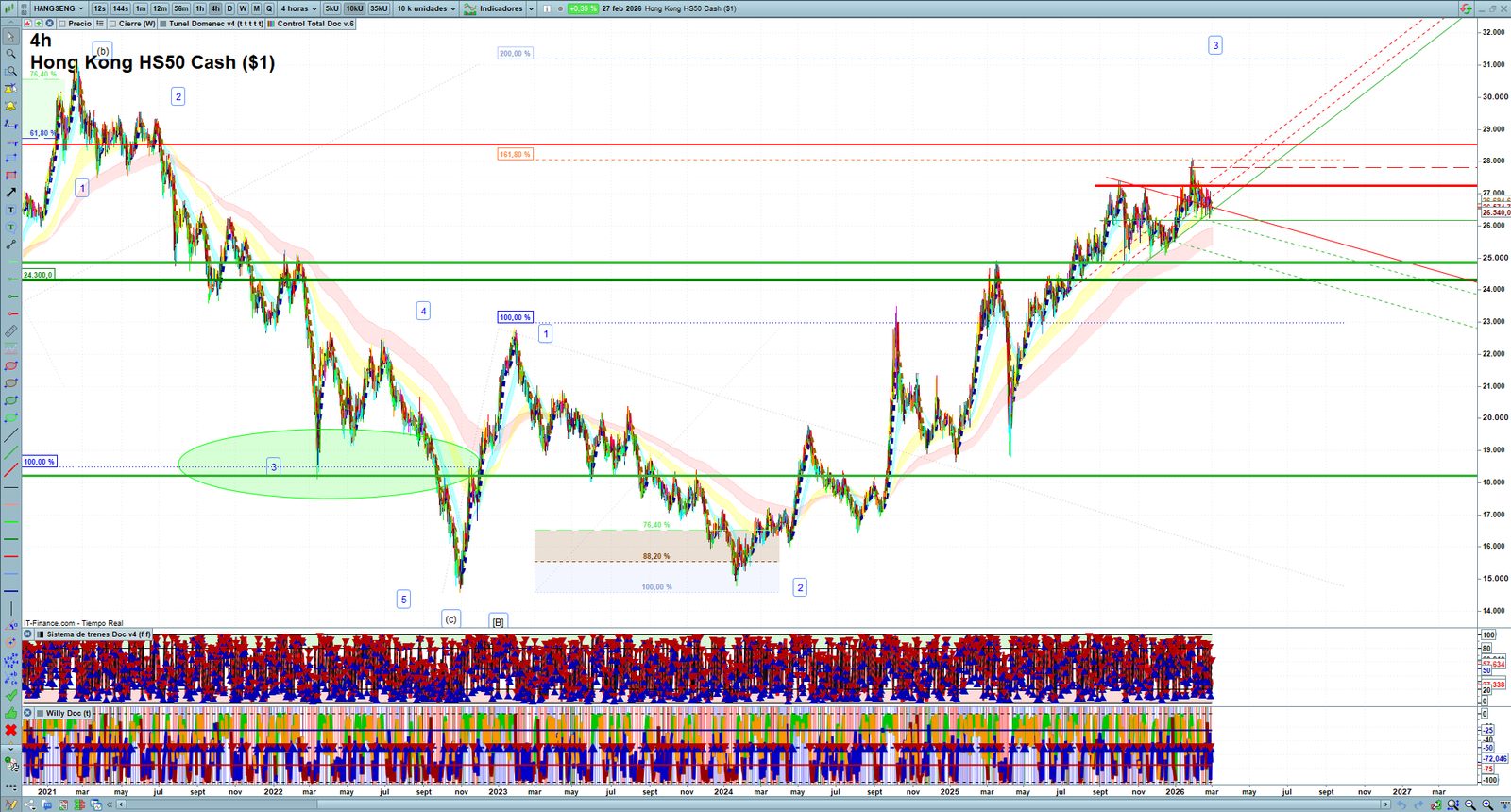Viewport: 1511px width, 812px height.
Task: Choose the green thumbs-up icon
Action: pos(10,713)
